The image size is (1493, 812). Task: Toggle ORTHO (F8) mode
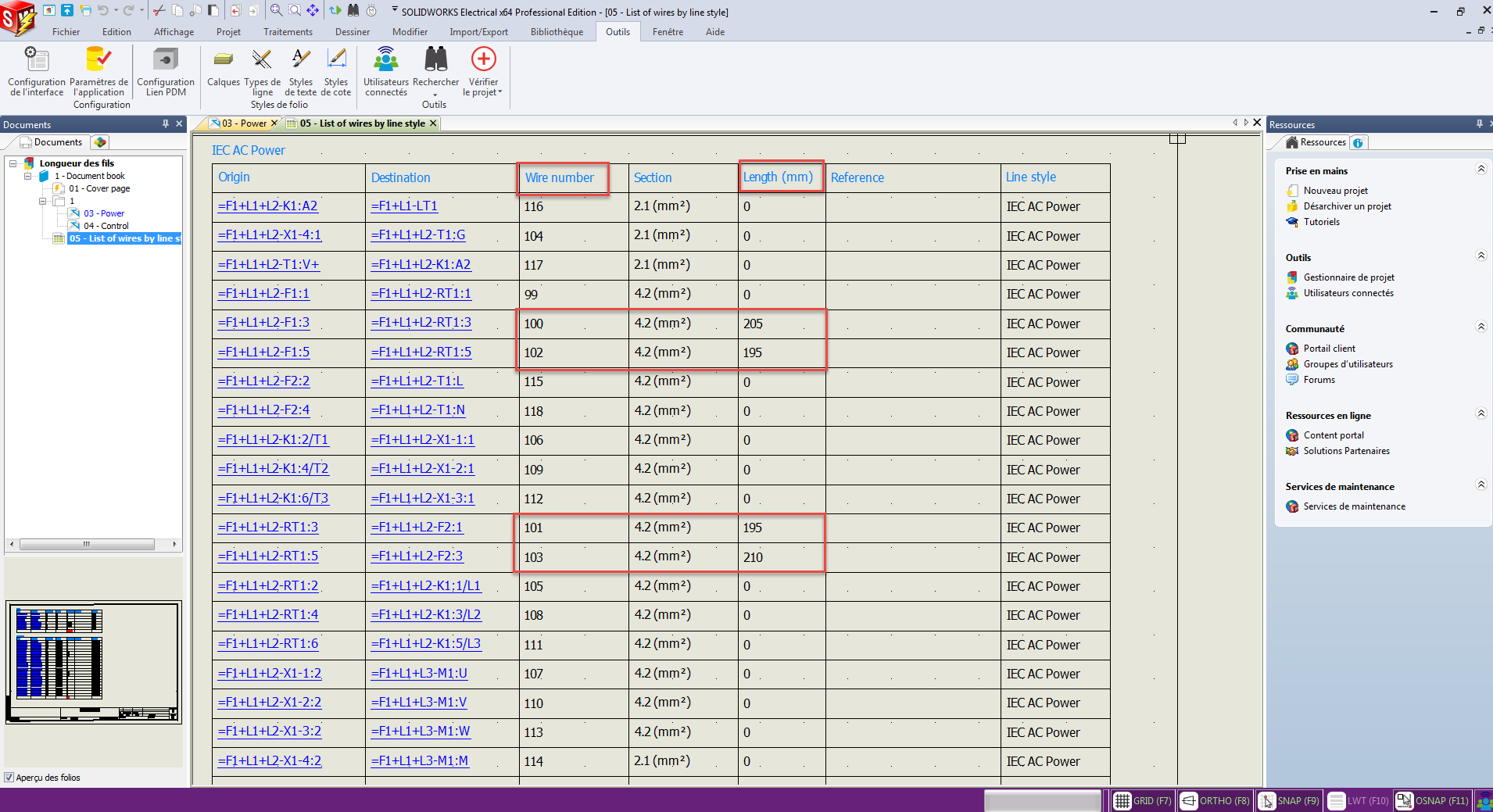pyautogui.click(x=1216, y=800)
